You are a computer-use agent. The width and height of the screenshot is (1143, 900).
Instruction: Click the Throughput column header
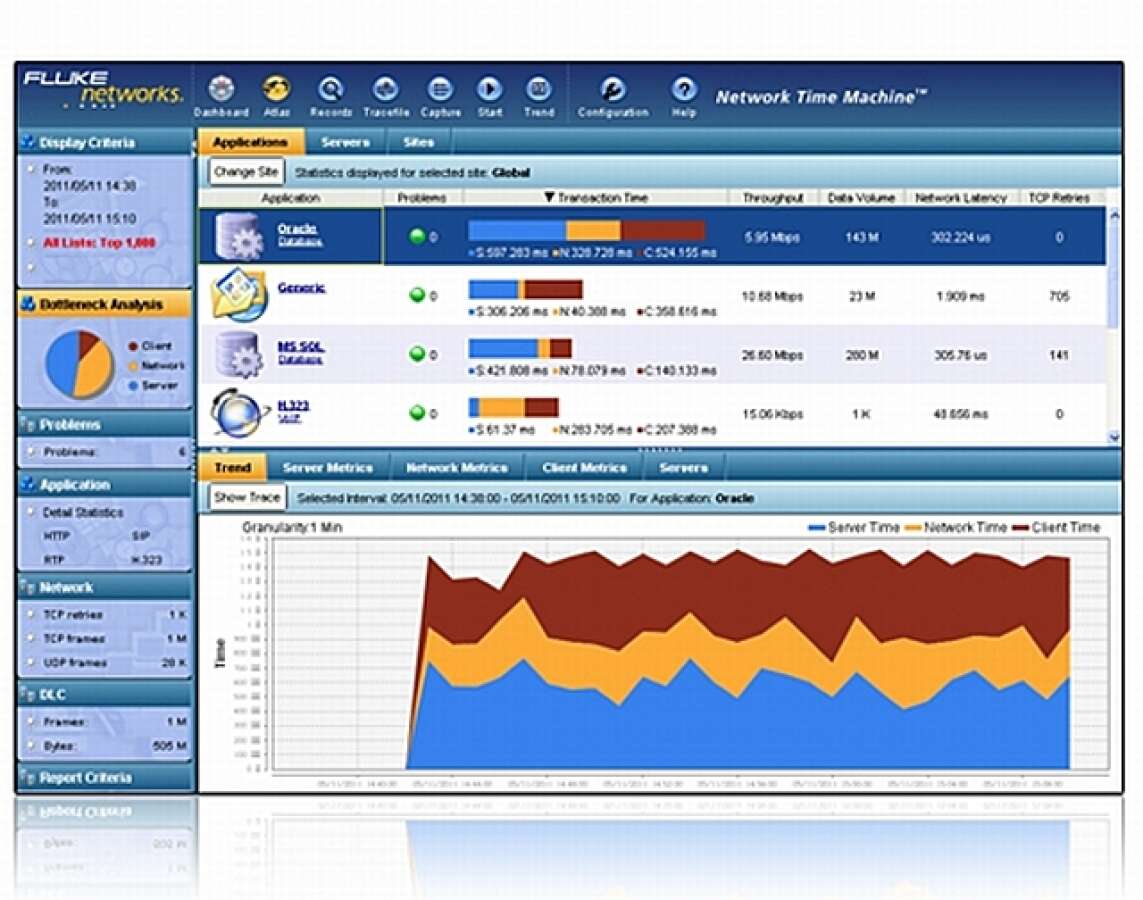click(773, 197)
